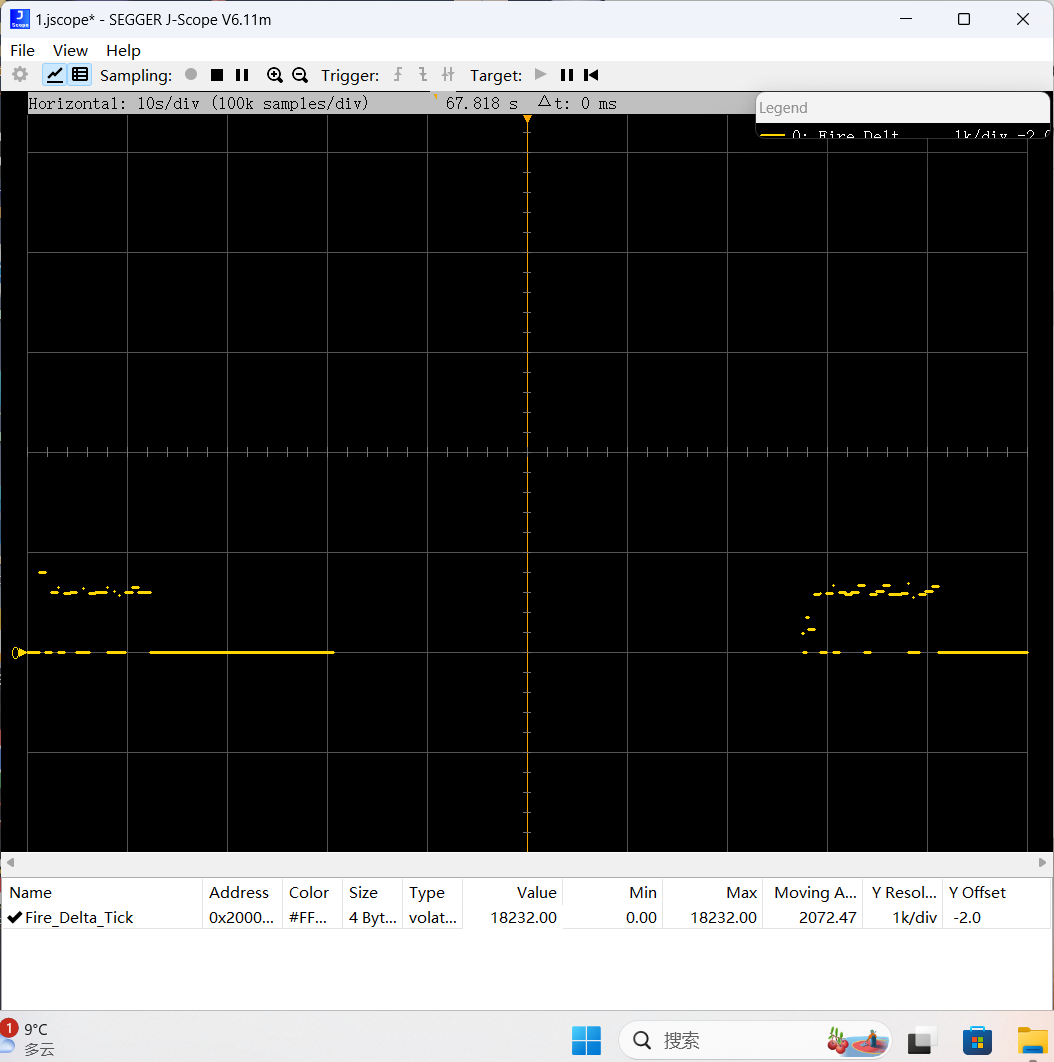
Task: Resume the target with play button
Action: click(541, 75)
